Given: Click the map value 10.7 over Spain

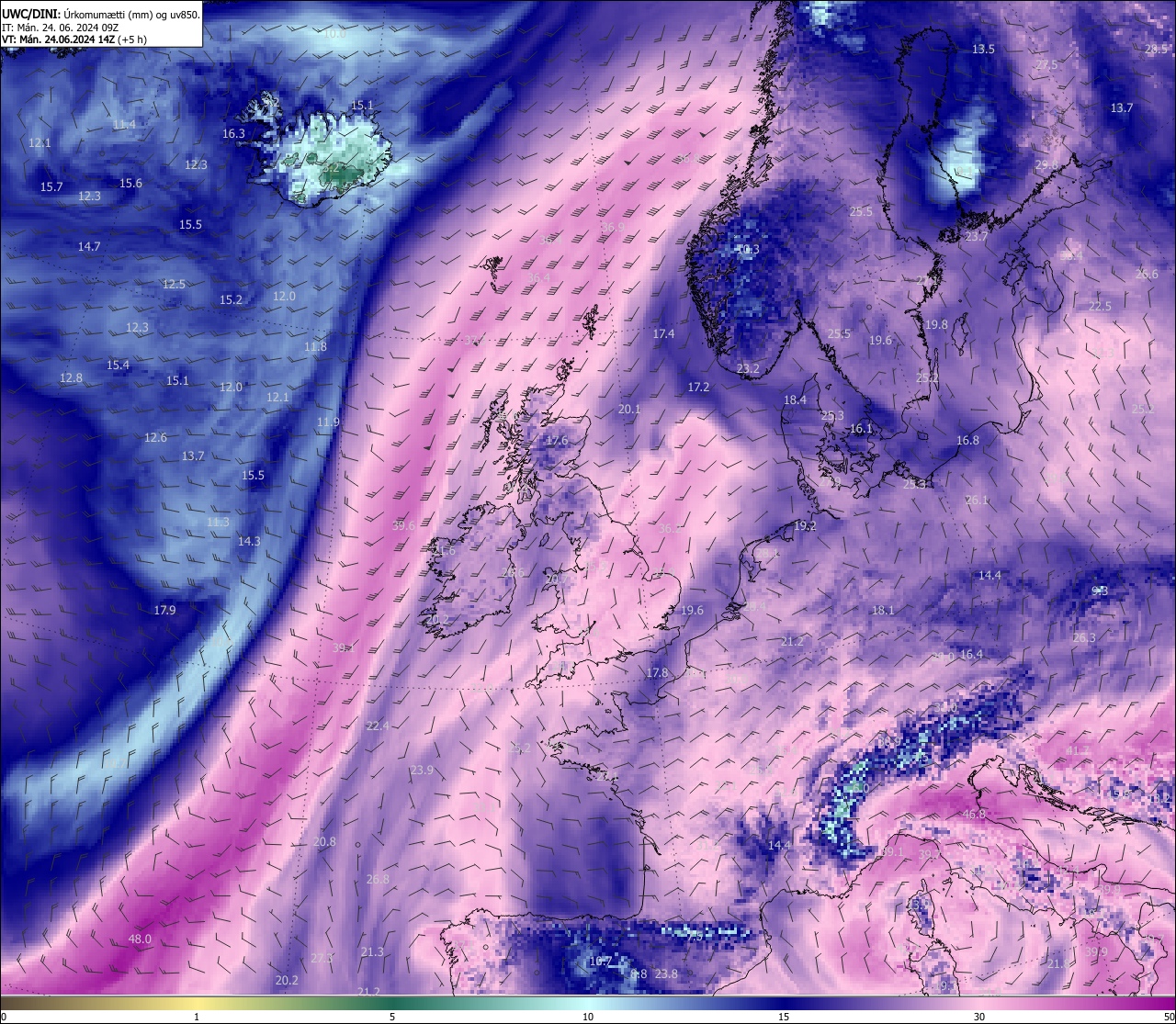Looking at the screenshot, I should click(600, 961).
